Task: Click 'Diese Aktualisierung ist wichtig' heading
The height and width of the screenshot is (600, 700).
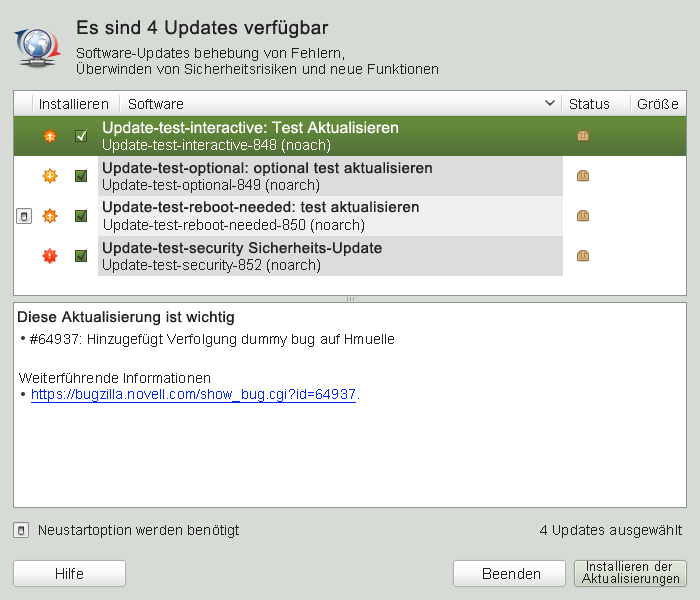Action: 126,317
